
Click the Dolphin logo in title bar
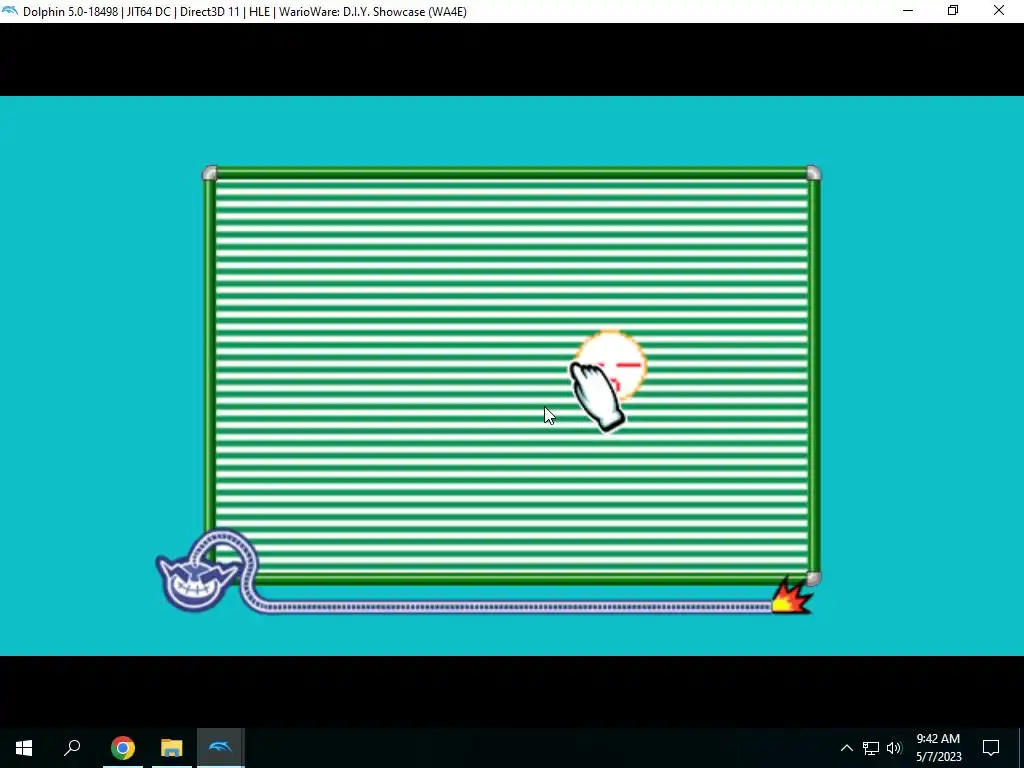point(10,11)
